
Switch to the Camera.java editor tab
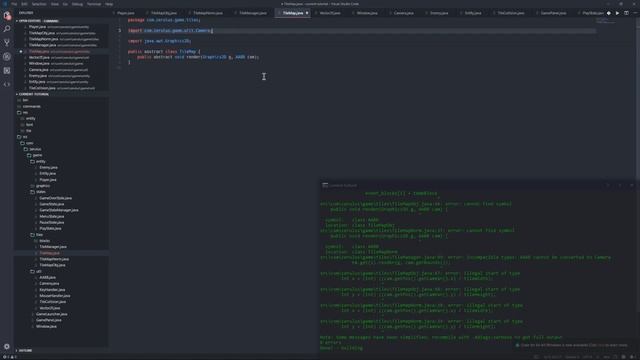403,13
